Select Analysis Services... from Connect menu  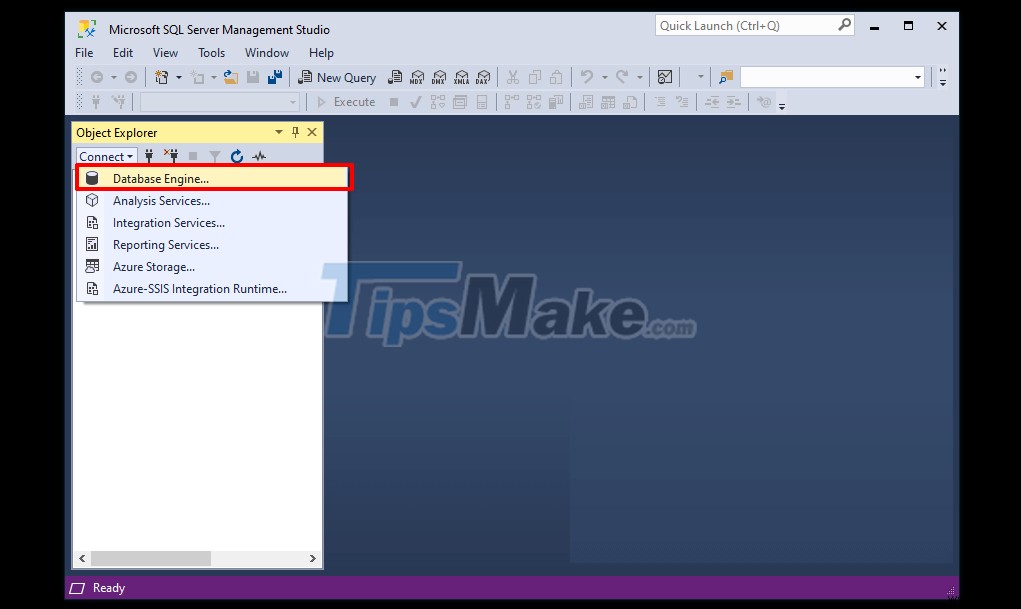point(212,201)
